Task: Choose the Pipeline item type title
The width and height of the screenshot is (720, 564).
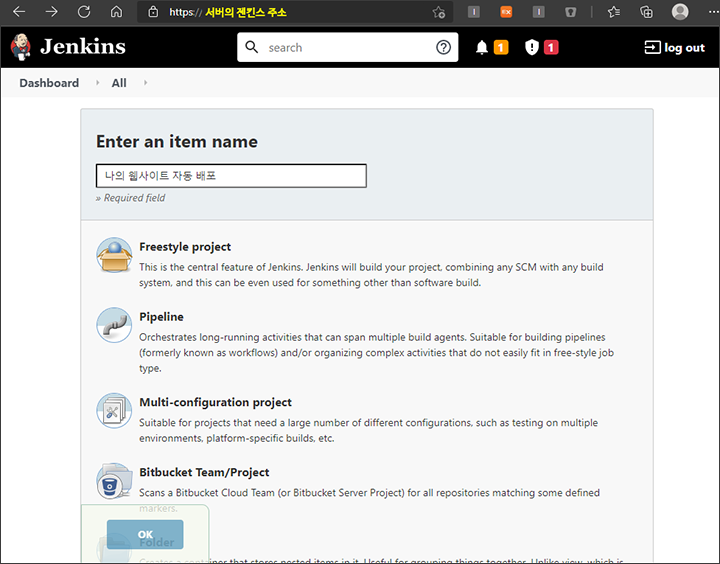Action: coord(161,316)
